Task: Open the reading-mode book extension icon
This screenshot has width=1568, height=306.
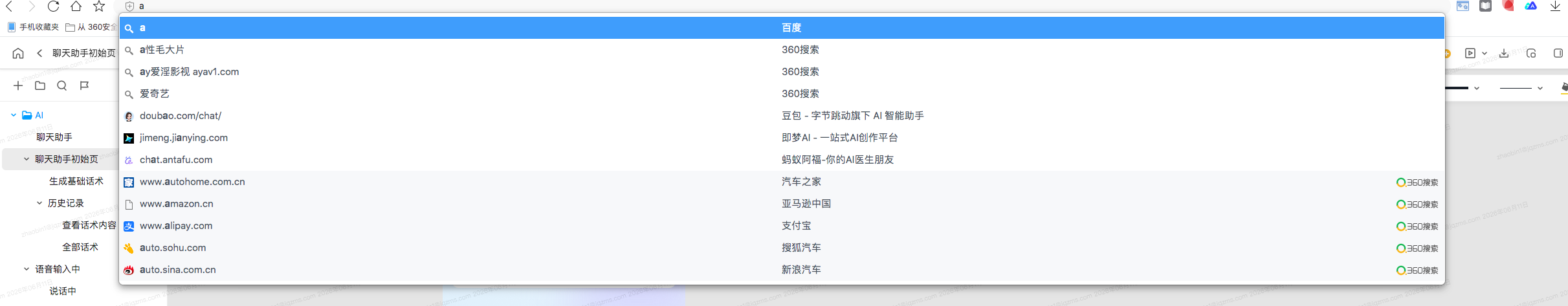Action: [1486, 6]
